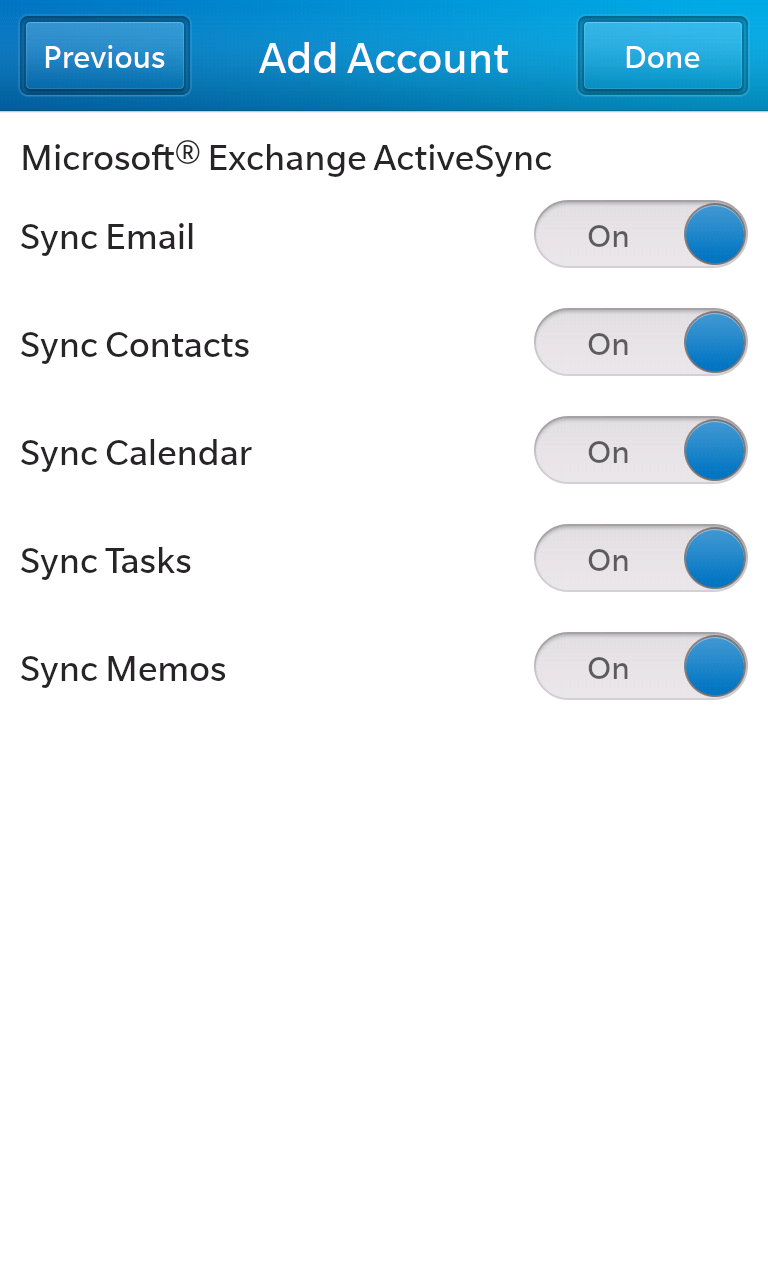768x1280 pixels.
Task: Tap the Sync Calendar label
Action: click(136, 453)
